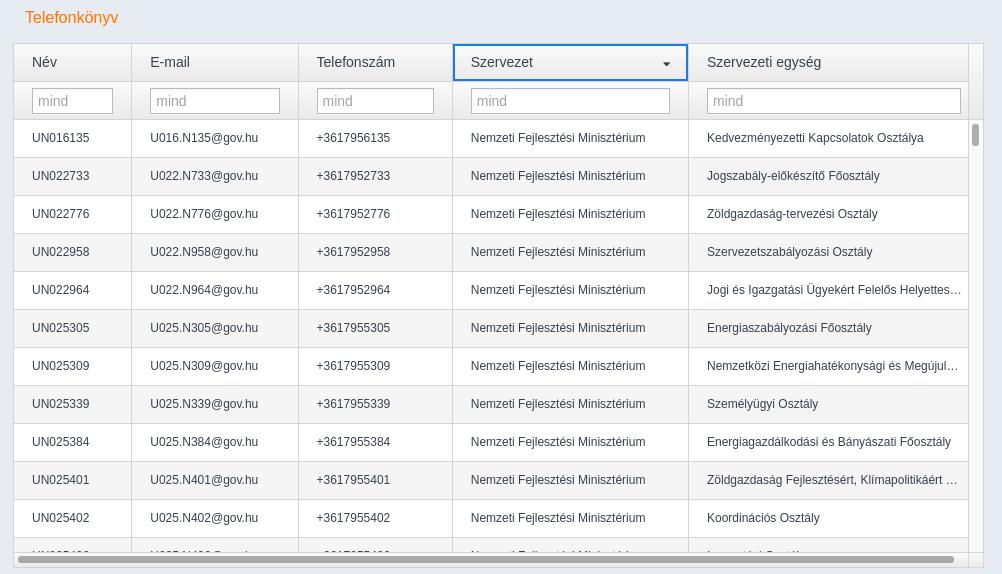The height and width of the screenshot is (574, 1002).
Task: Select phone number +3617955339
Action: tap(353, 404)
